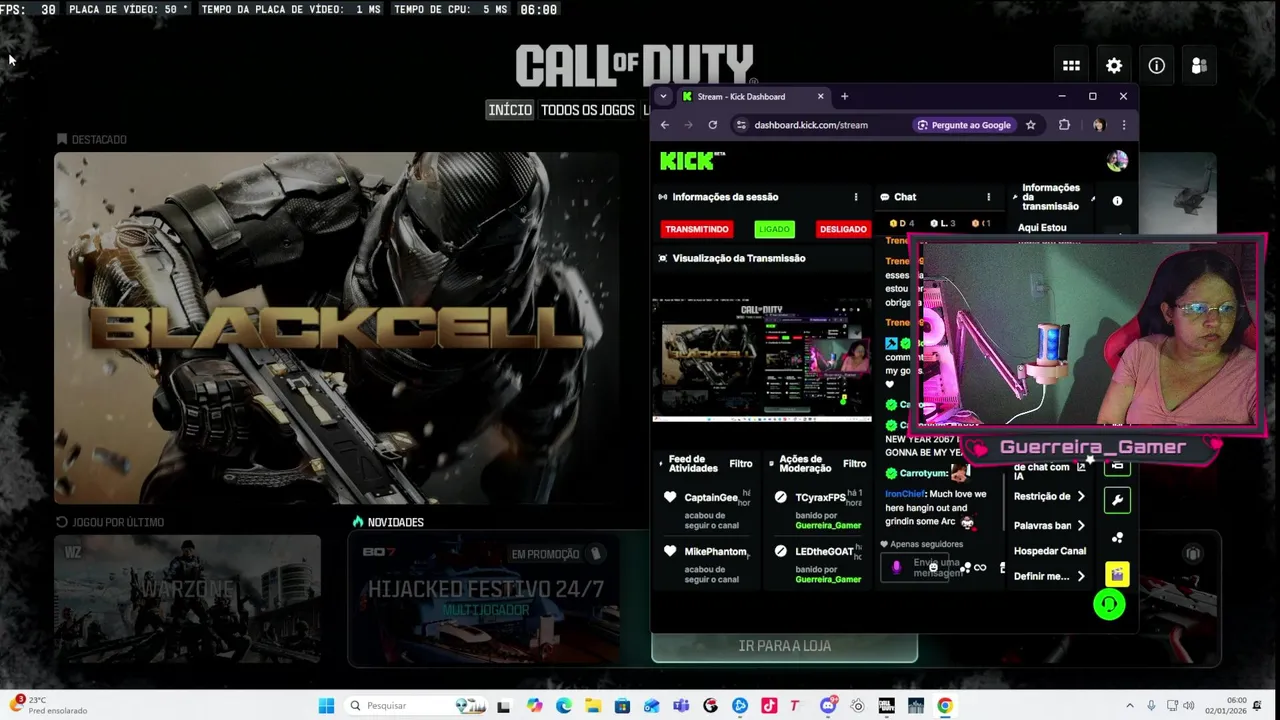Click the TRANSMITINDO status badge
The width and height of the screenshot is (1280, 720).
pos(697,229)
